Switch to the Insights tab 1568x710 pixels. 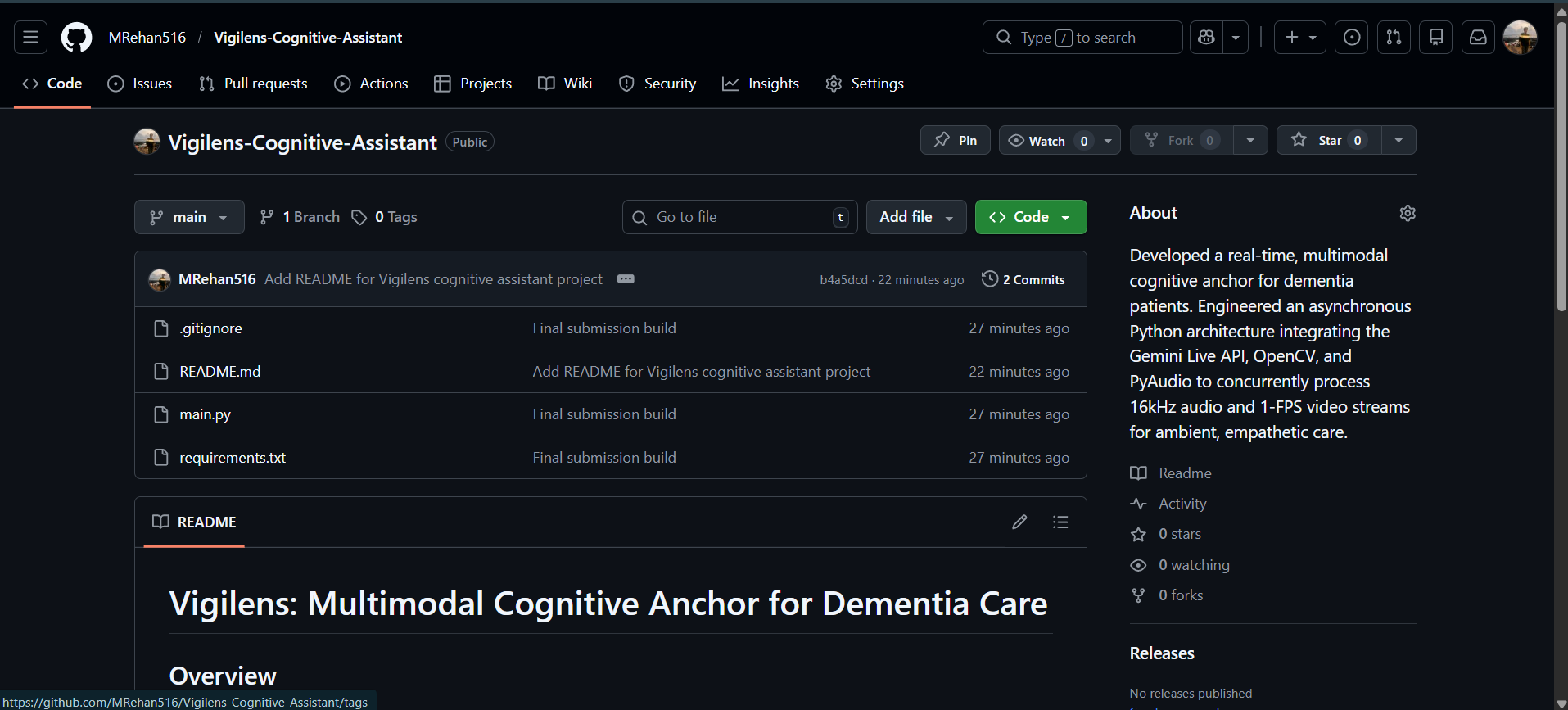(x=761, y=84)
